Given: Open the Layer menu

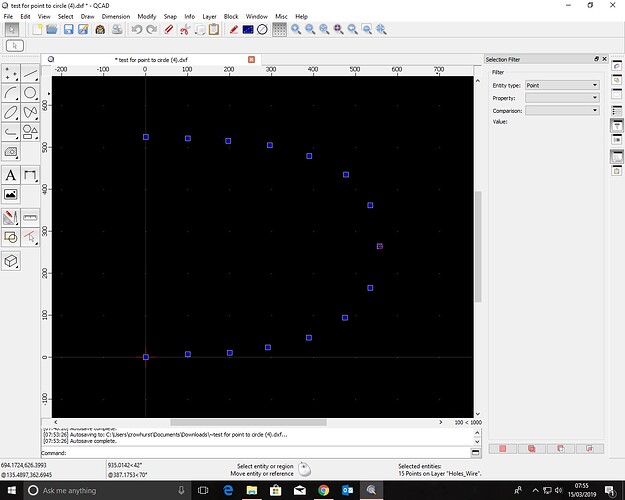Looking at the screenshot, I should click(209, 16).
